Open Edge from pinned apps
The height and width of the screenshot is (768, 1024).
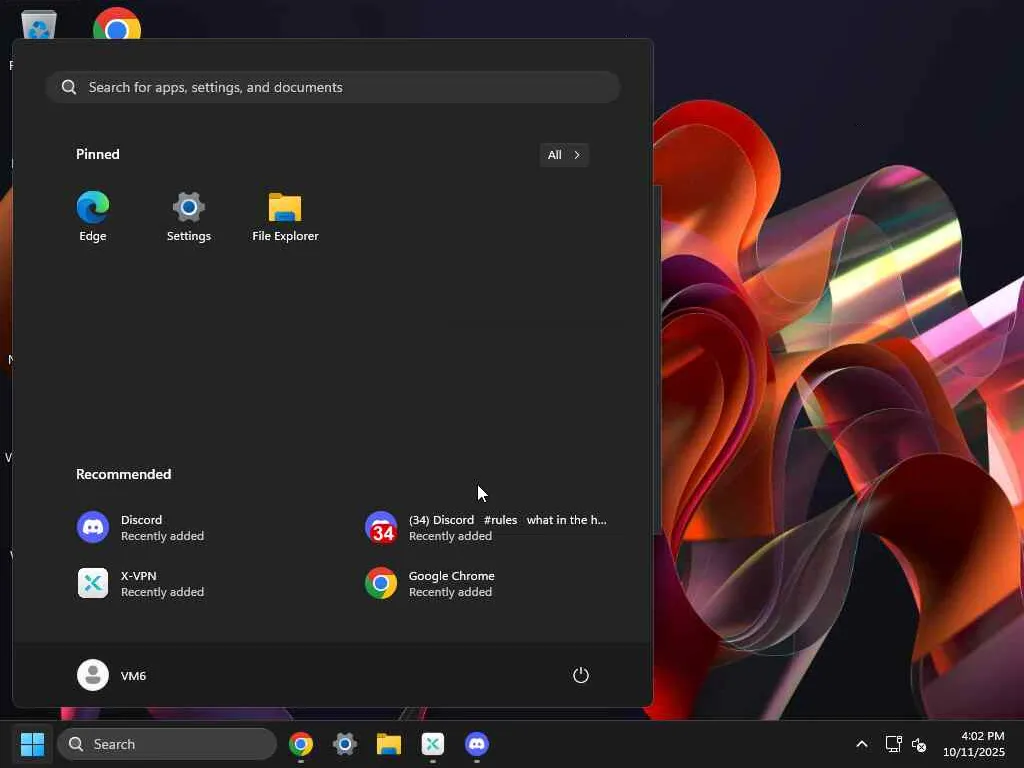pos(93,217)
